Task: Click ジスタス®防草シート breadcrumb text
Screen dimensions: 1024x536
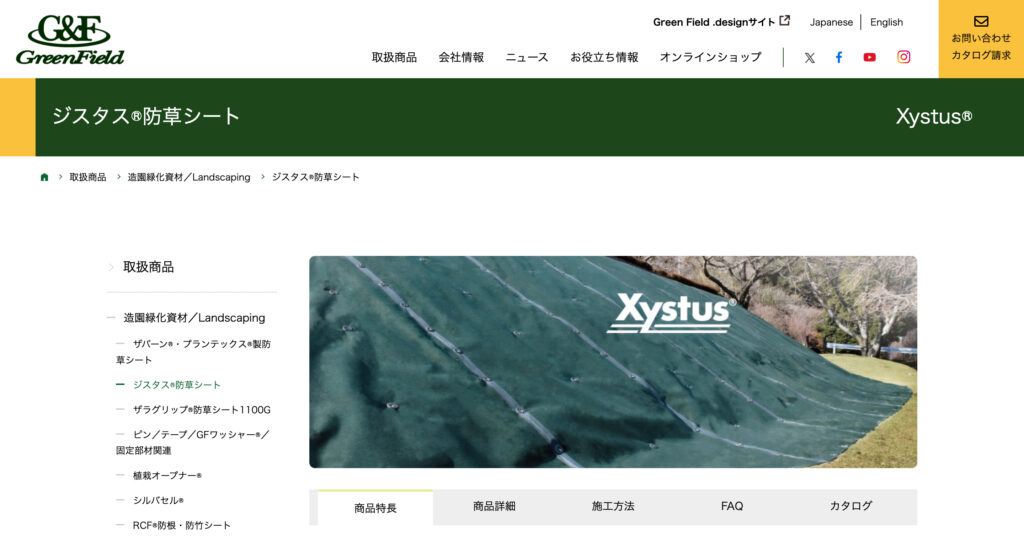Action: (315, 177)
